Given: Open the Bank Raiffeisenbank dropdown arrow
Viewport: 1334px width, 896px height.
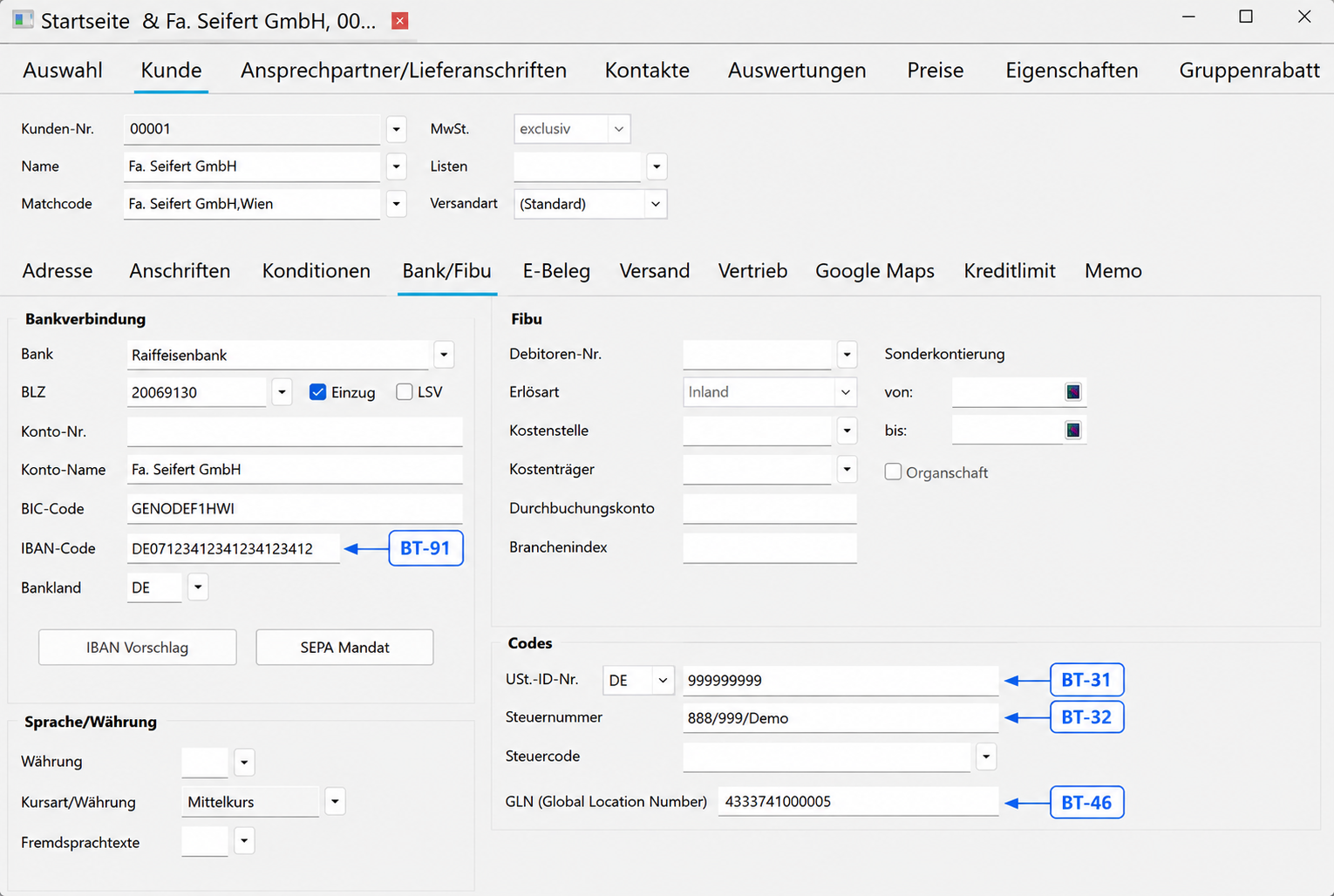Looking at the screenshot, I should click(444, 355).
